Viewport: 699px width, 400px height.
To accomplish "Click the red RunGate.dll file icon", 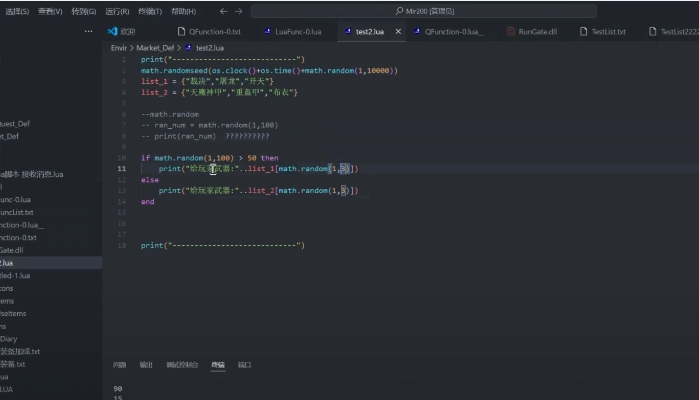I will [x=509, y=31].
